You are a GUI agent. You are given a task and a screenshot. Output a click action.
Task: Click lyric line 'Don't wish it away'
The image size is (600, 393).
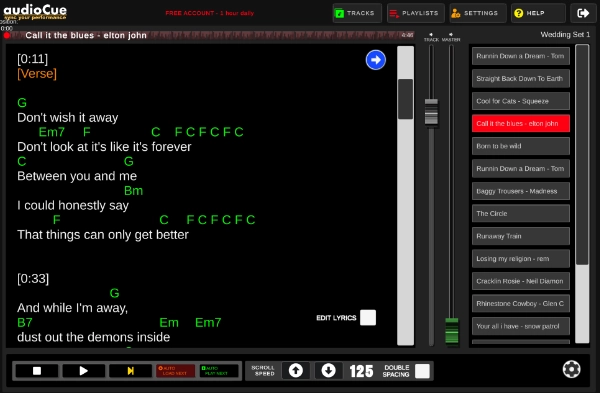coord(68,117)
